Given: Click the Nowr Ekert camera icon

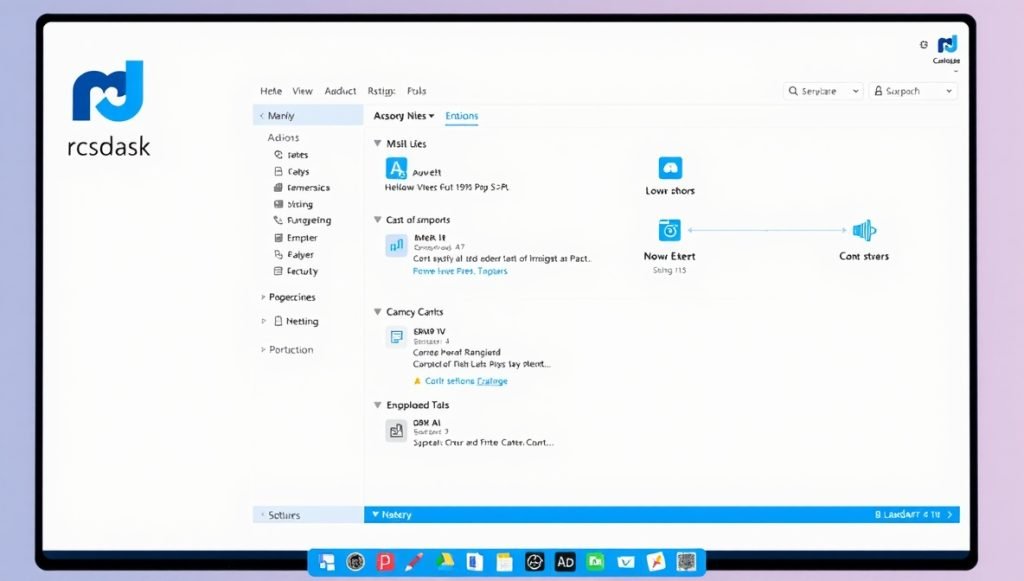Looking at the screenshot, I should point(669,230).
